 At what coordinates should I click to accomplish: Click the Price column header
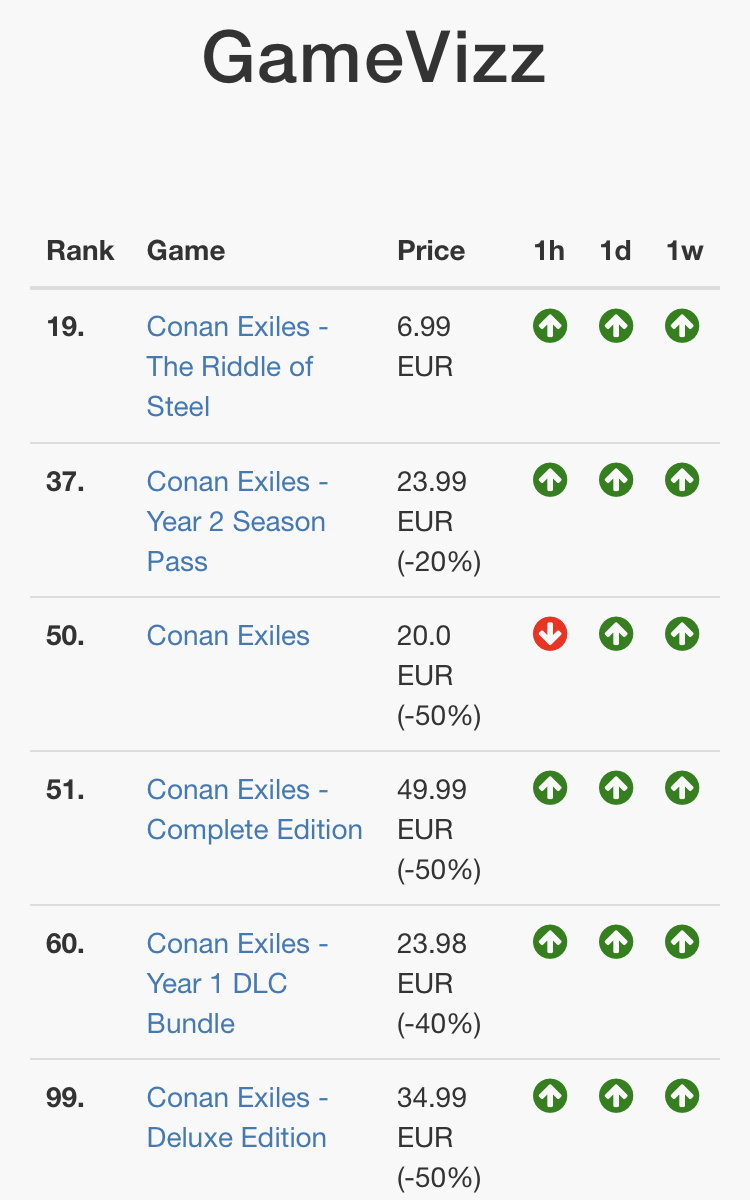tap(431, 250)
